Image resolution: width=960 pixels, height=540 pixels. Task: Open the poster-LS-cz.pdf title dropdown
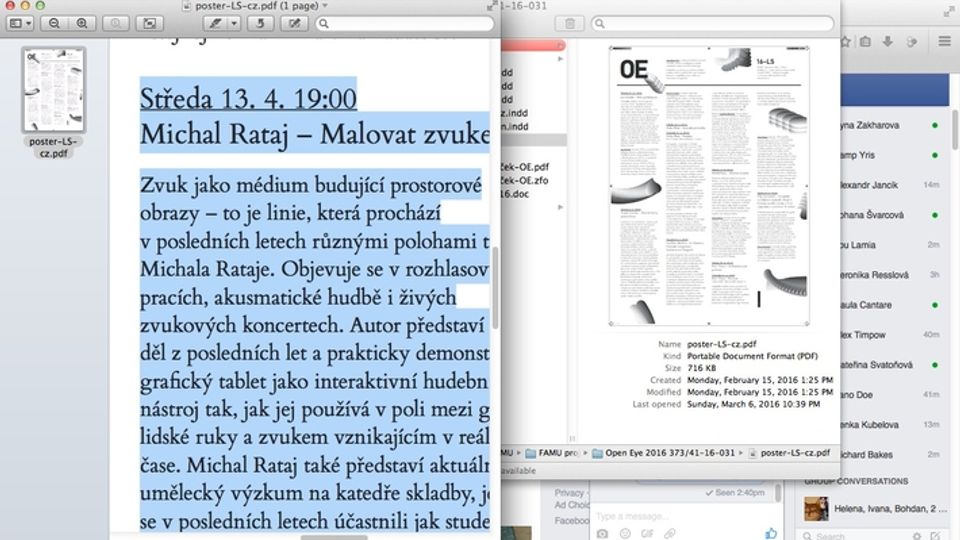325,6
